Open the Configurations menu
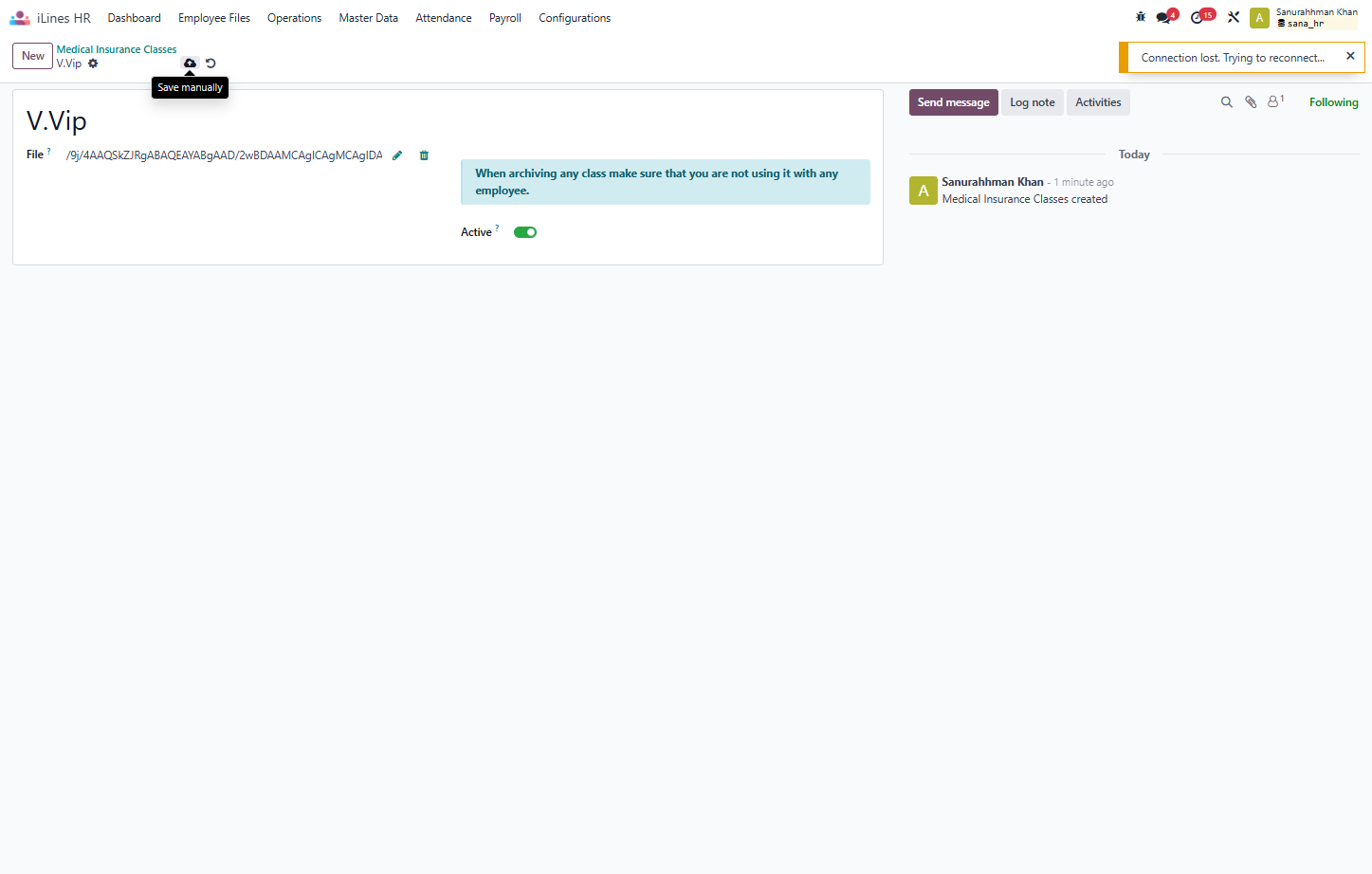This screenshot has width=1372, height=874. [575, 18]
